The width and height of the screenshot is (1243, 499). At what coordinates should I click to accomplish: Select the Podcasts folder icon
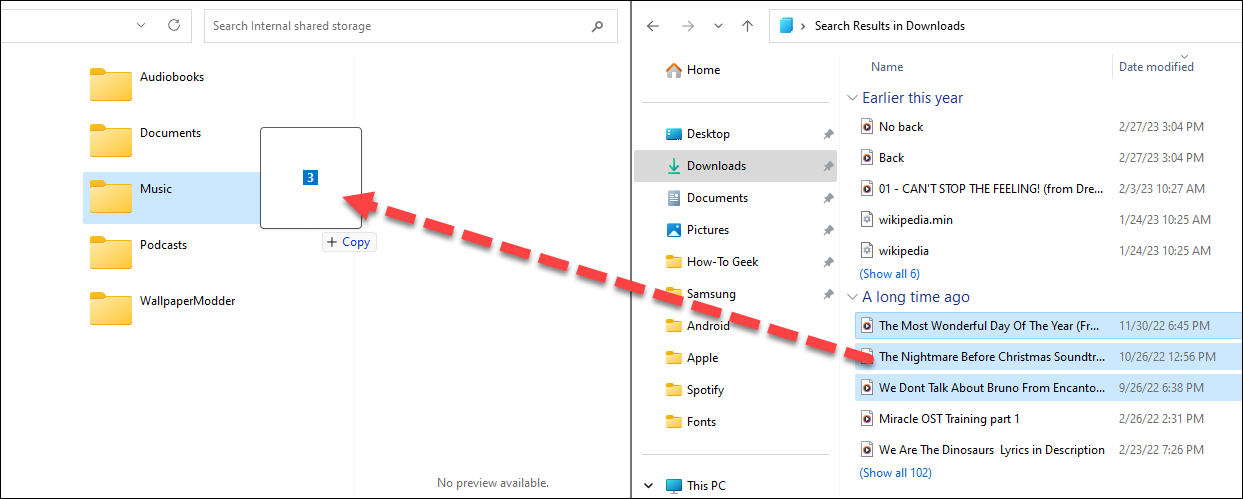coord(110,252)
